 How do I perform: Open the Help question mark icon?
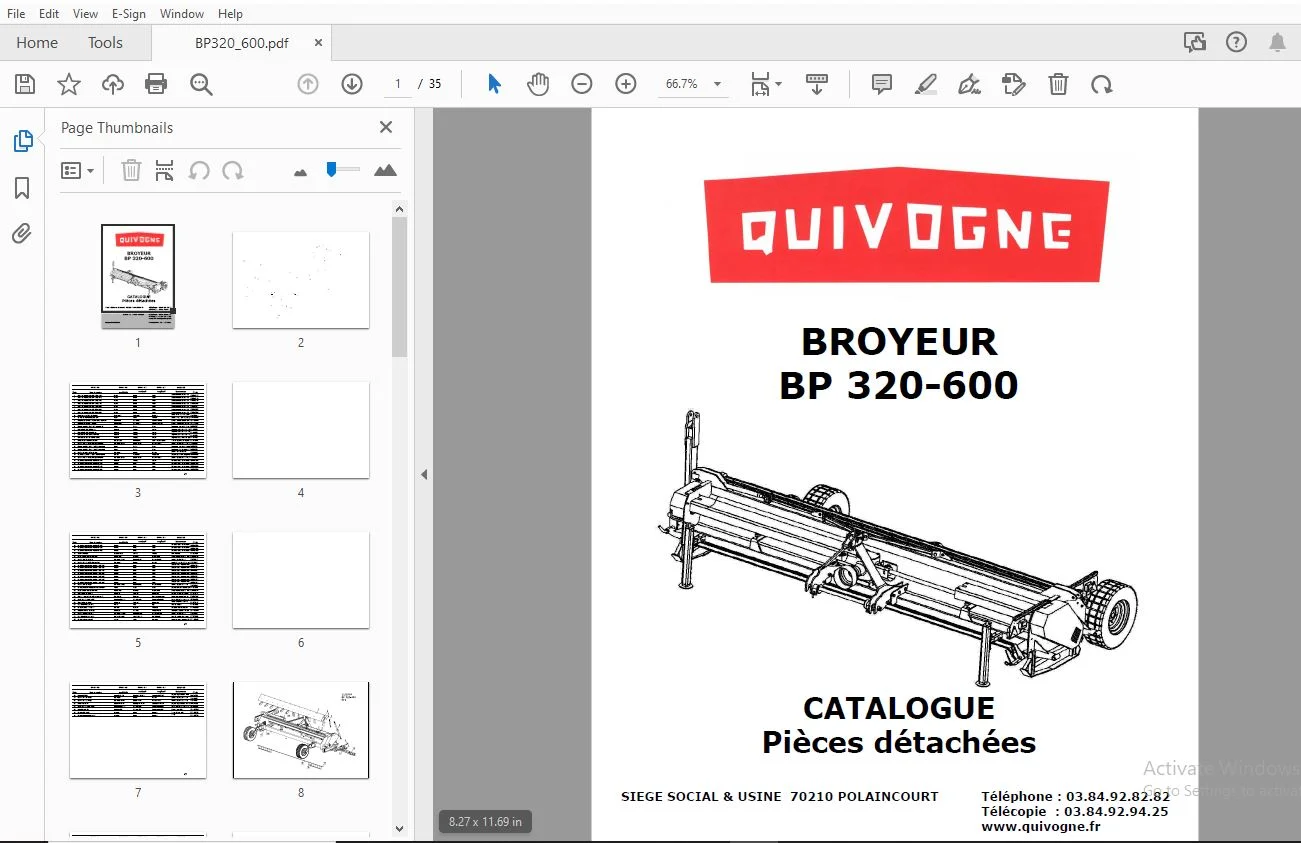pyautogui.click(x=1237, y=42)
